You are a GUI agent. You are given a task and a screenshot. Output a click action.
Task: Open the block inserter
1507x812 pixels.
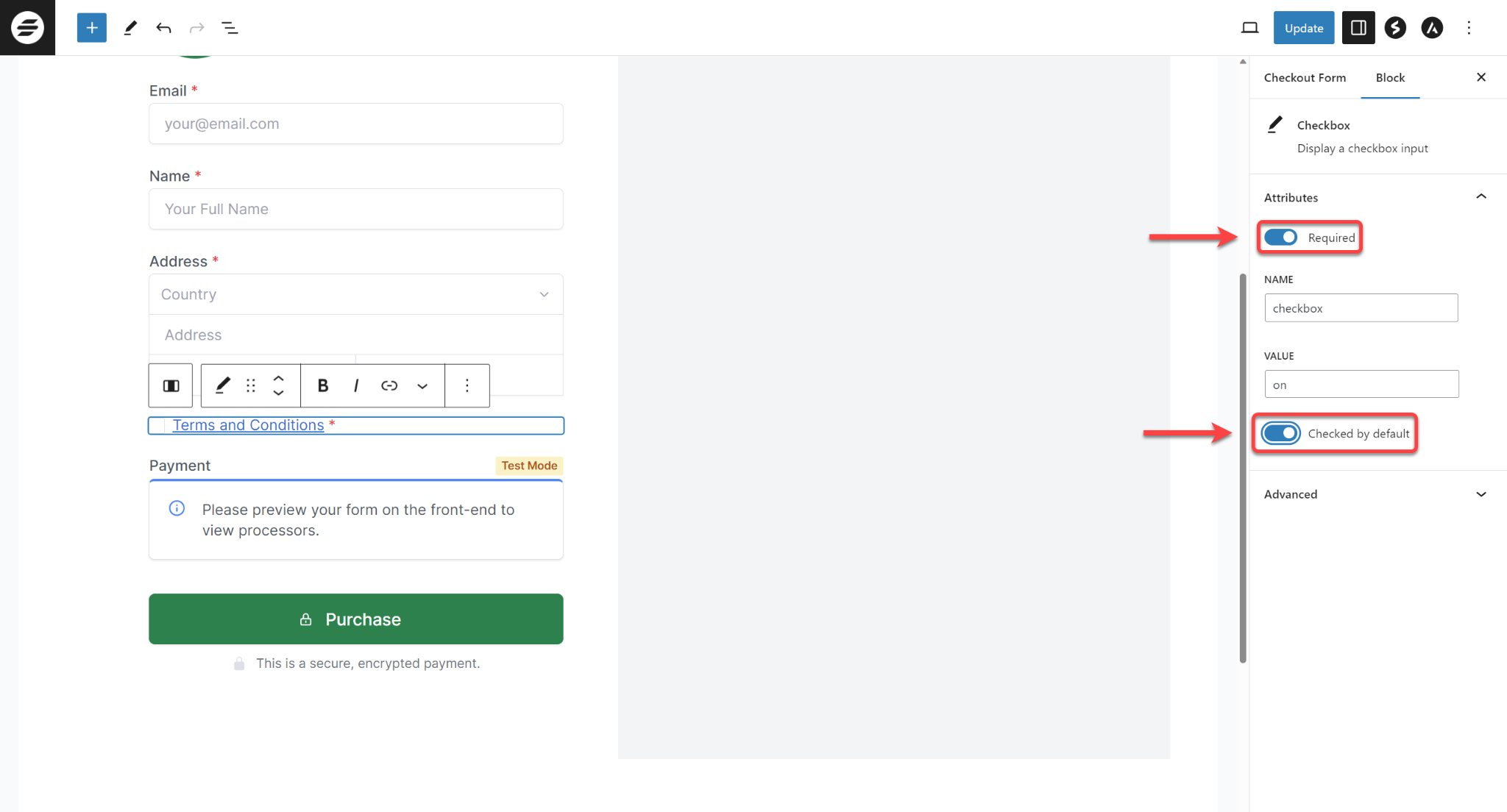[x=91, y=27]
